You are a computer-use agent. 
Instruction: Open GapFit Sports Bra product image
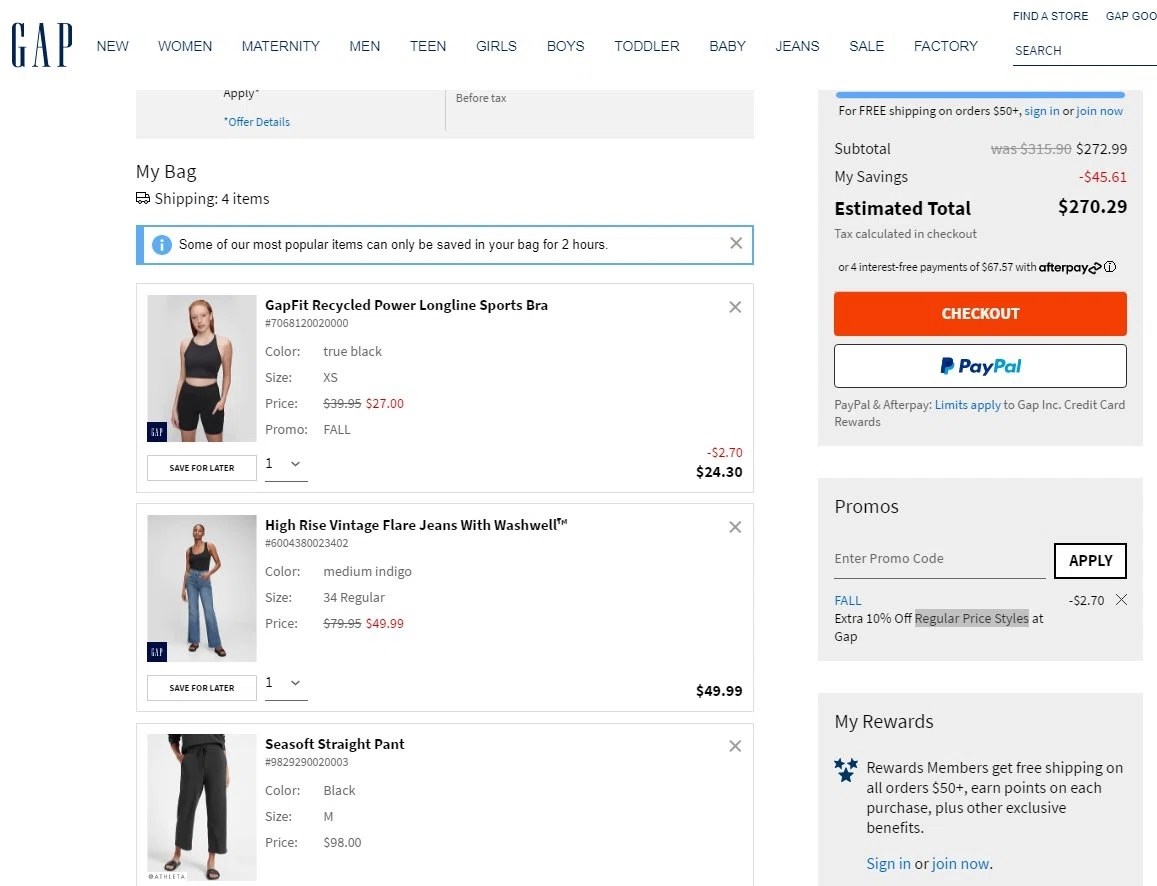201,368
